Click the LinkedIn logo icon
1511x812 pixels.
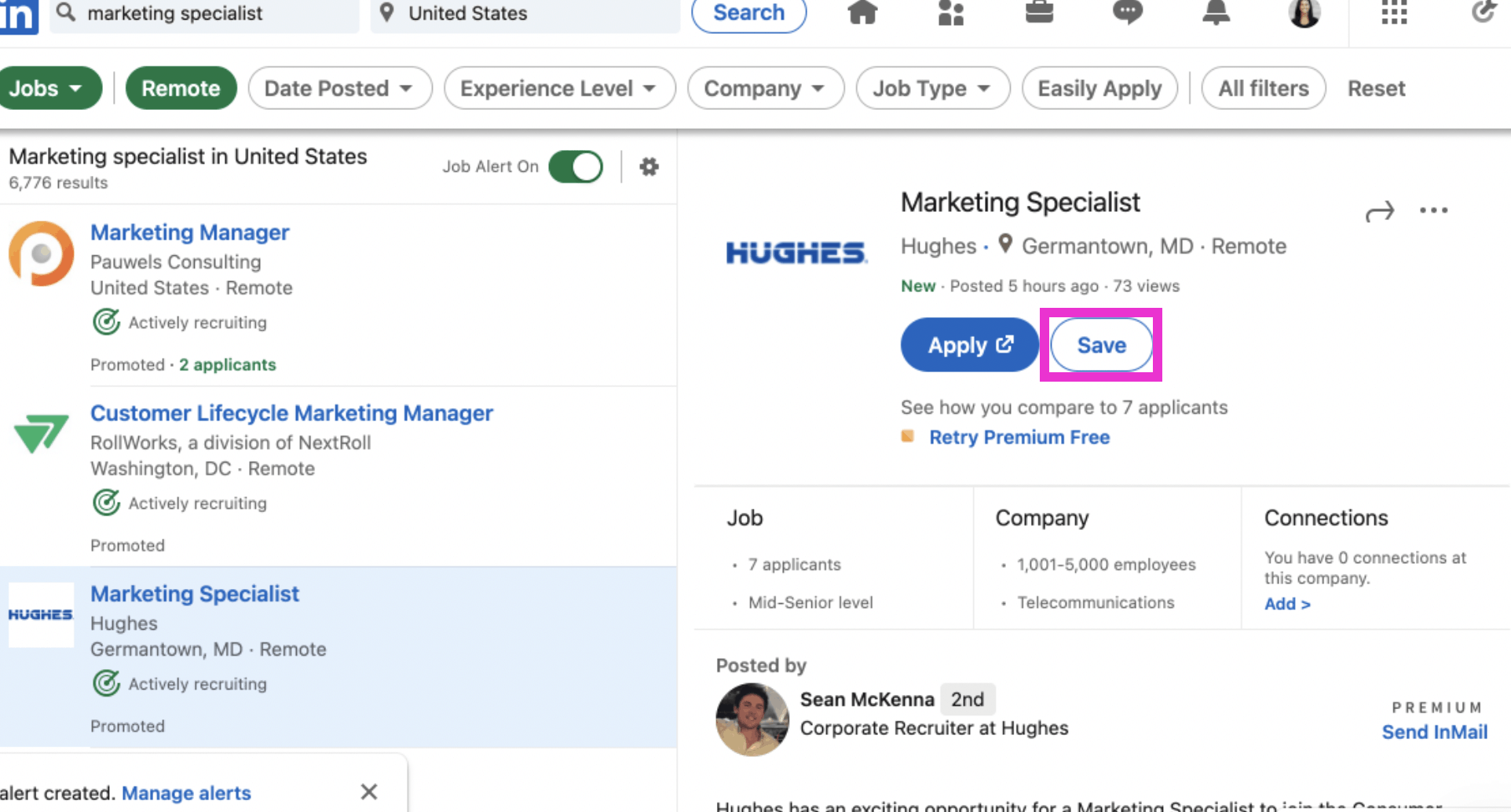tap(19, 16)
